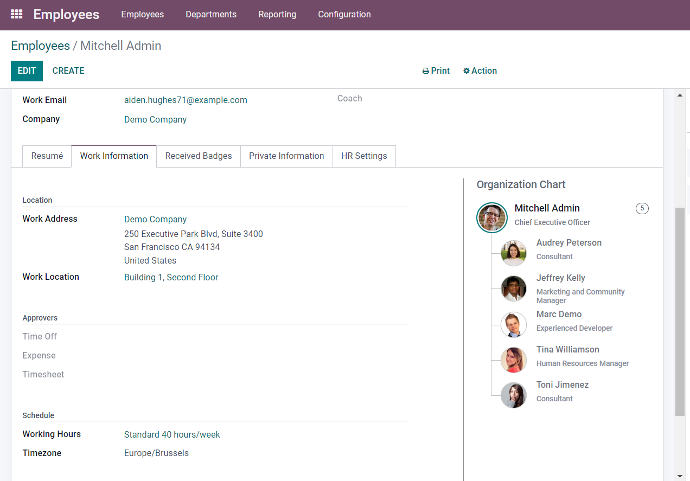Screen dimensions: 690x481
Task: Open the apps grid menu icon
Action: (16, 15)
